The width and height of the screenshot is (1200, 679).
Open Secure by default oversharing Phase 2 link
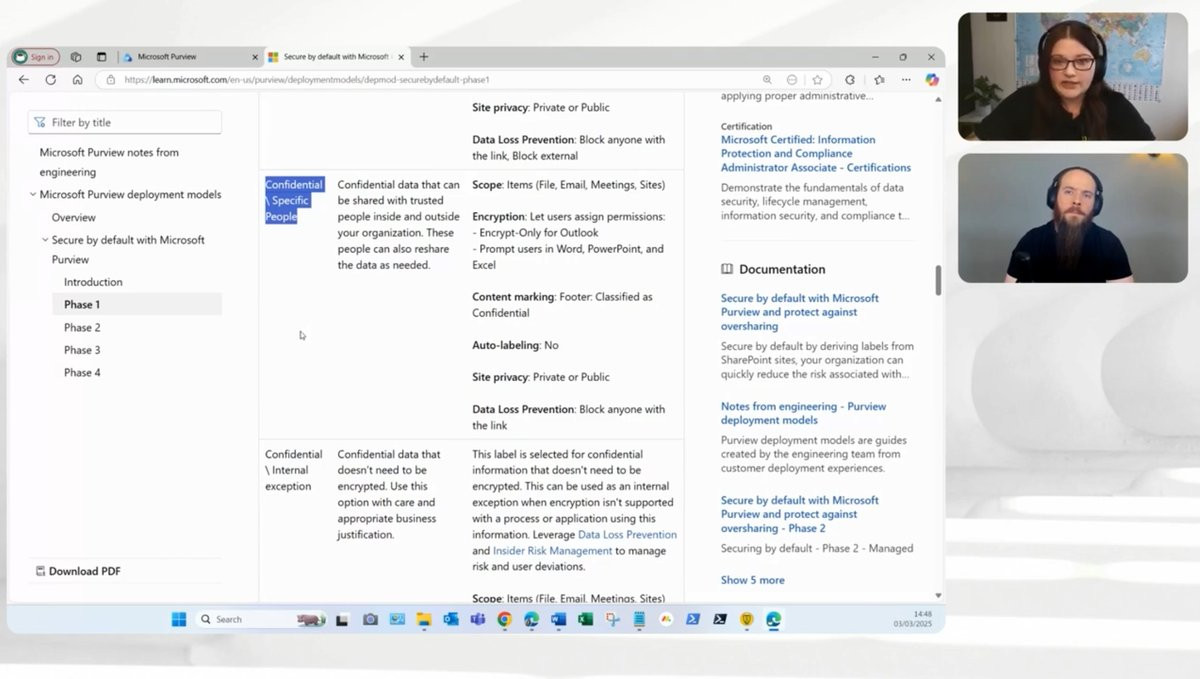pyautogui.click(x=800, y=514)
